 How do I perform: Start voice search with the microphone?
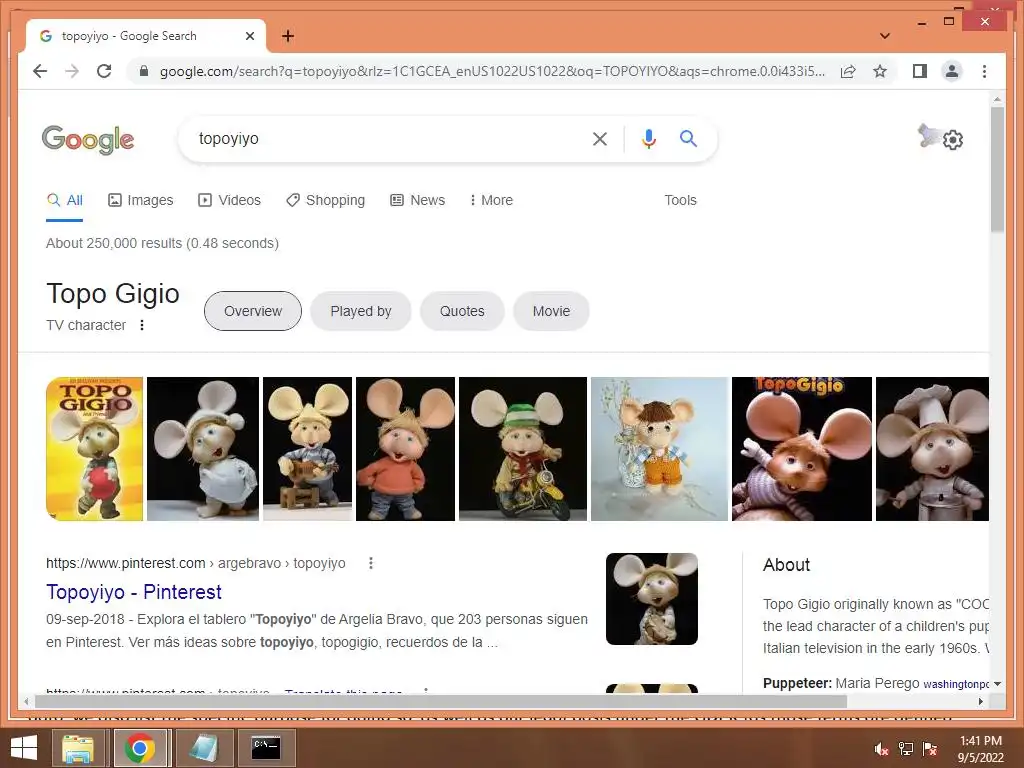point(648,138)
